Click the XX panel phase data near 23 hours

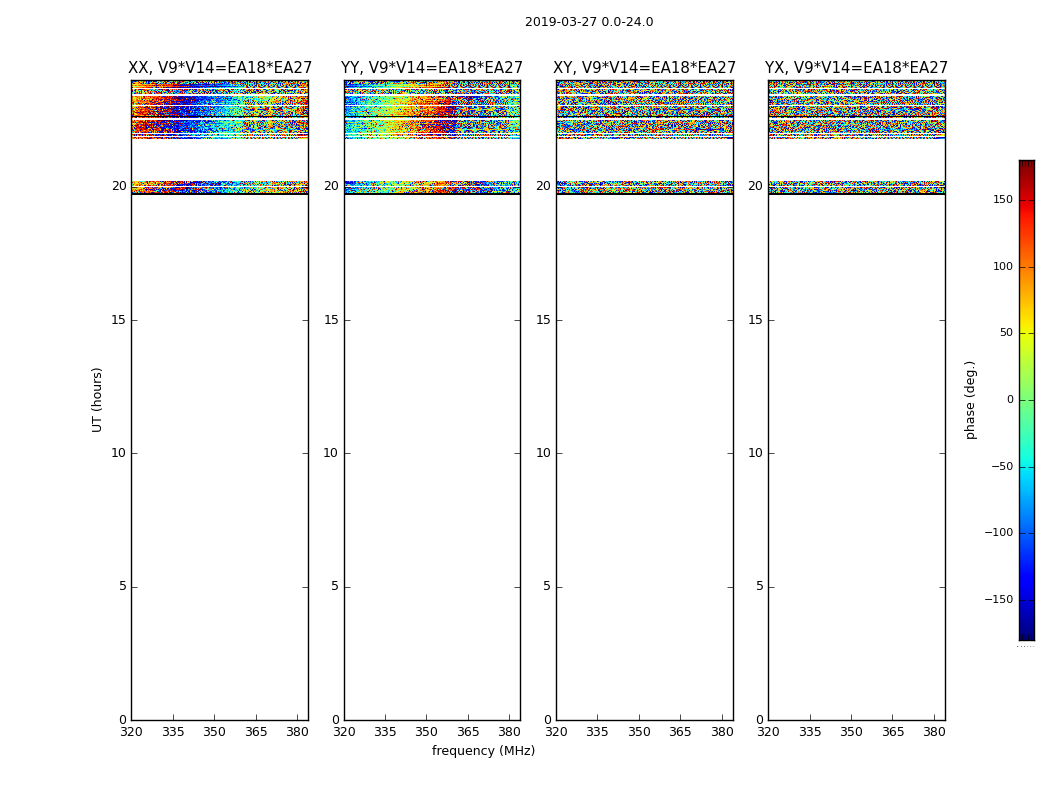pos(220,105)
